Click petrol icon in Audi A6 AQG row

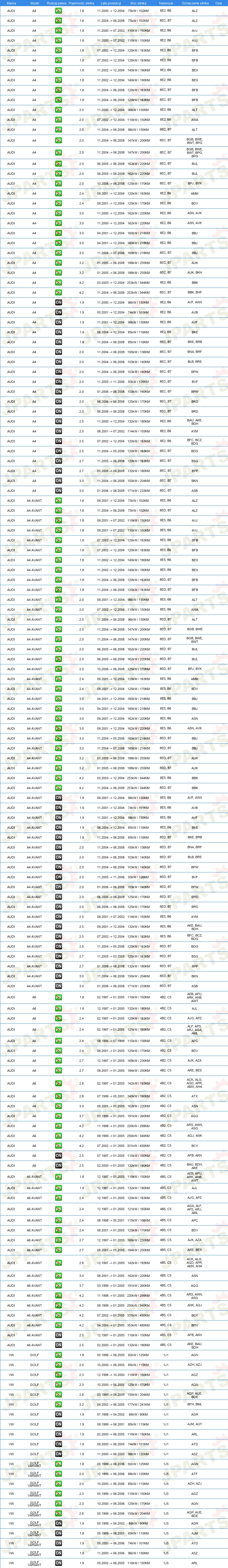tap(59, 1116)
